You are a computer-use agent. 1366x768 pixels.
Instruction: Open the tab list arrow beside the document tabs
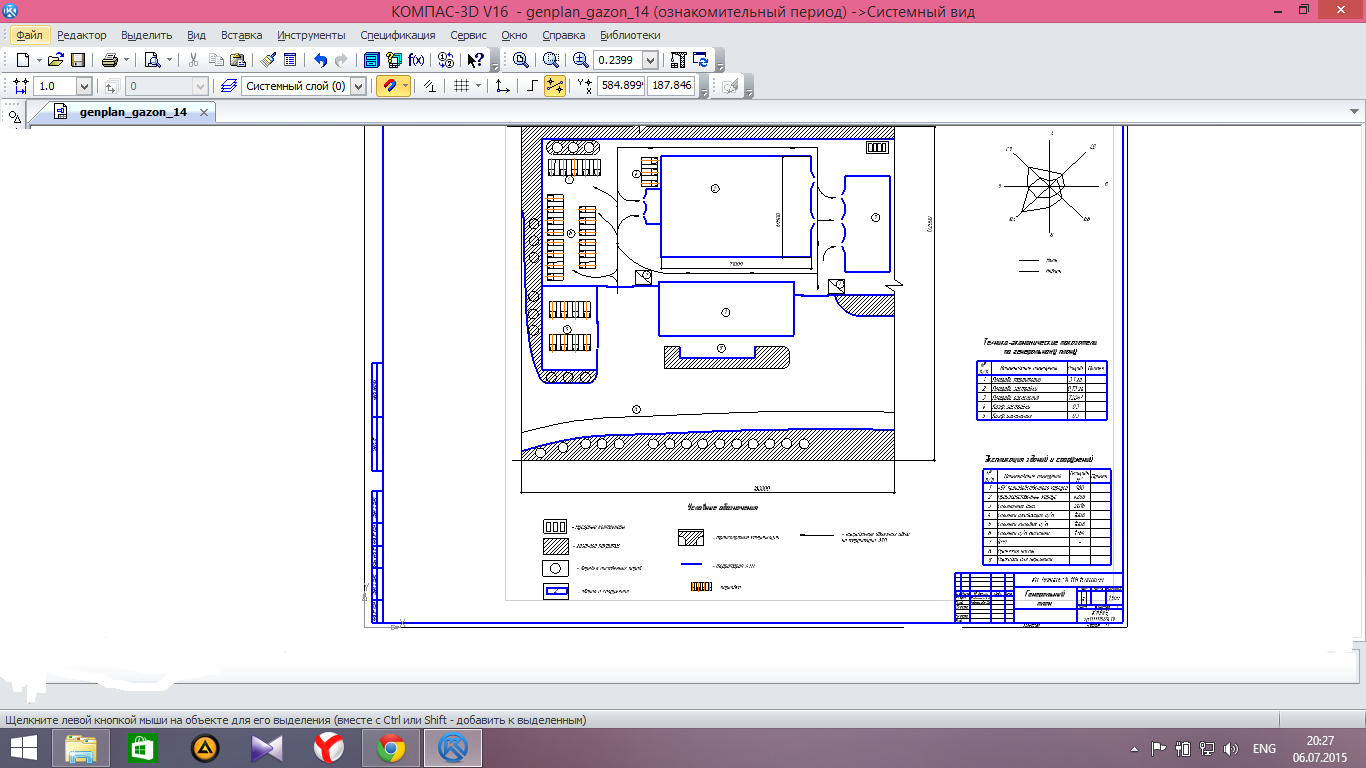coord(1354,112)
